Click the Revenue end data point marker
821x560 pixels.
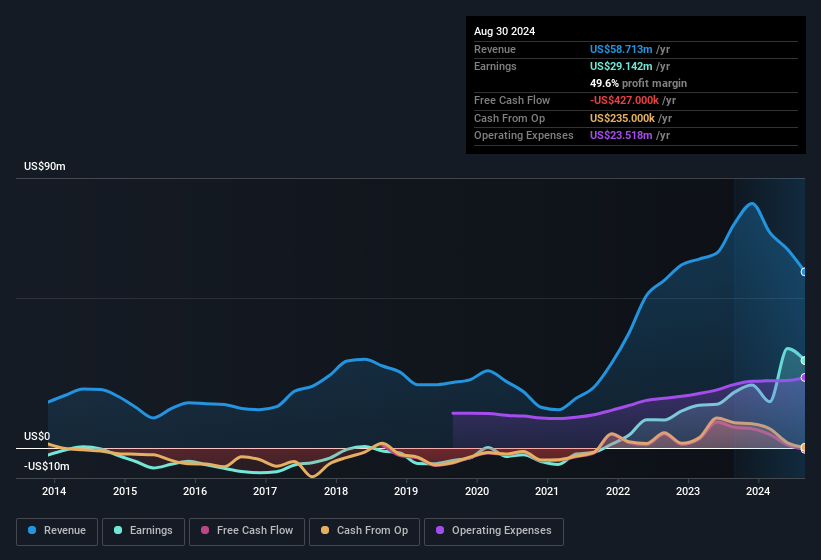click(804, 272)
